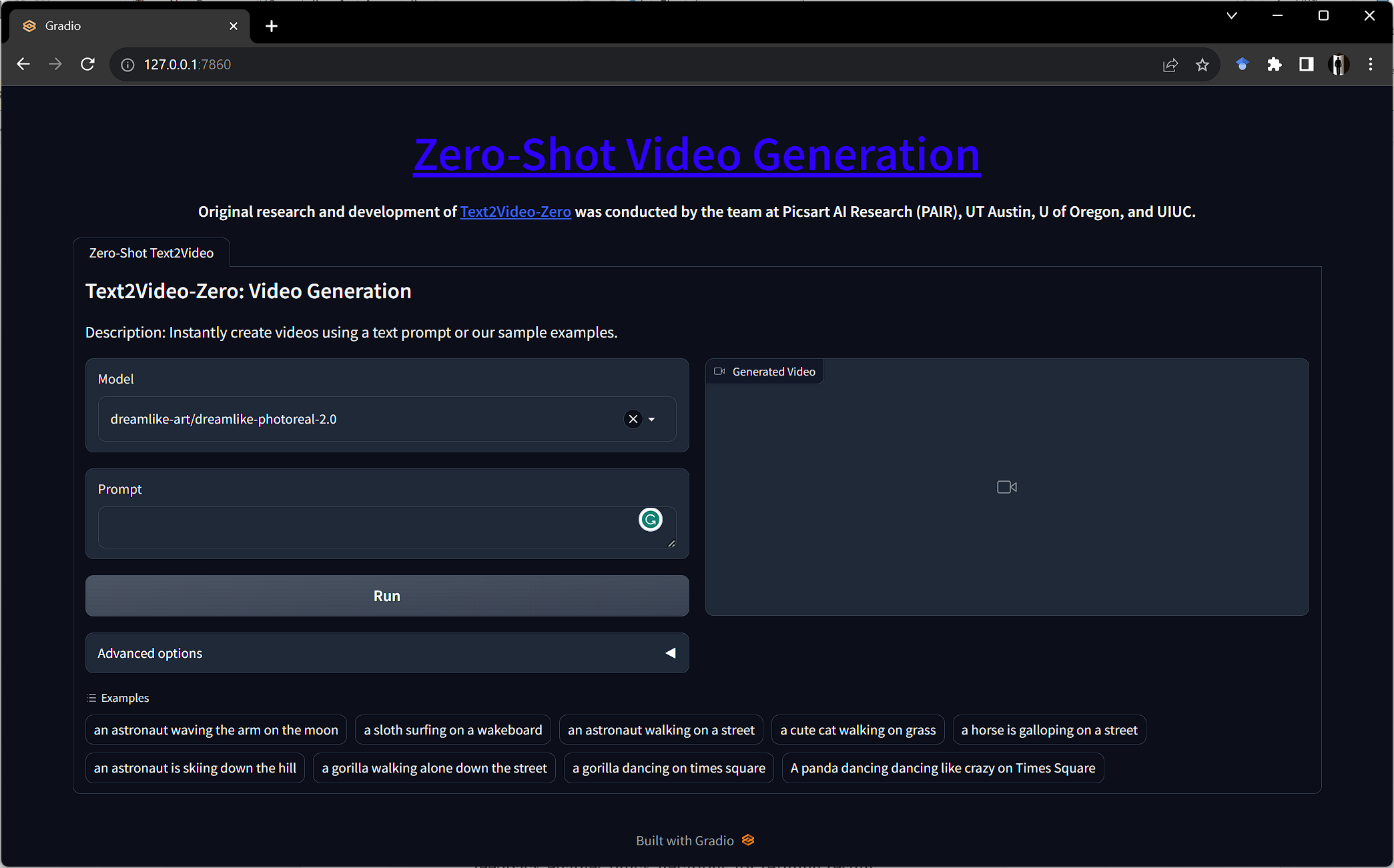
Task: Click the site information icon
Action: pos(127,65)
